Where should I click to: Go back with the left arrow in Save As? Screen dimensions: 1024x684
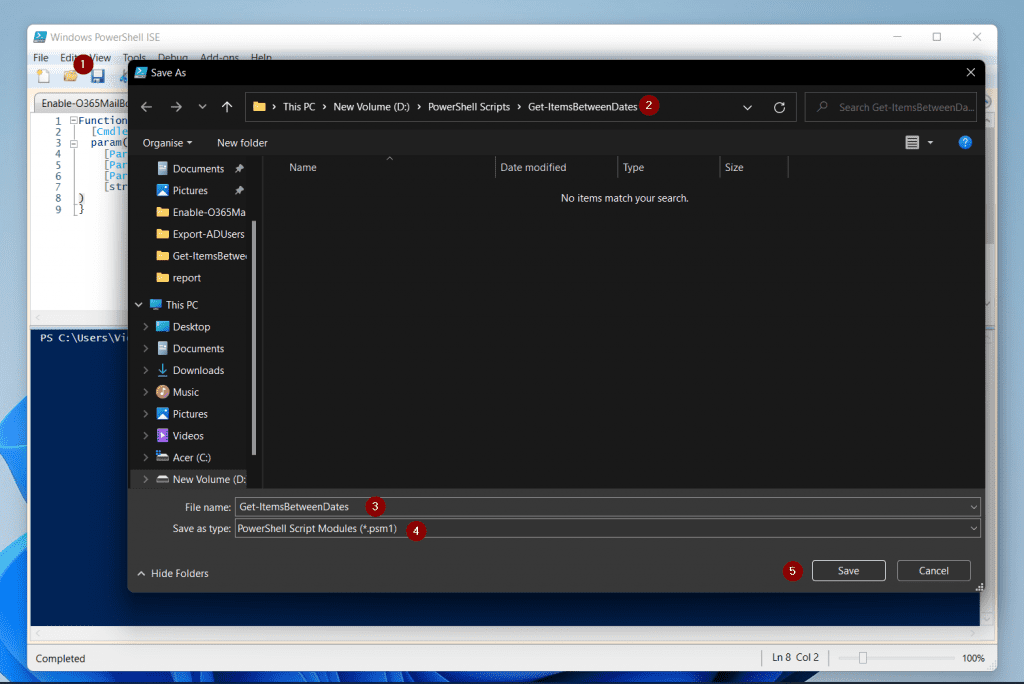(x=146, y=107)
